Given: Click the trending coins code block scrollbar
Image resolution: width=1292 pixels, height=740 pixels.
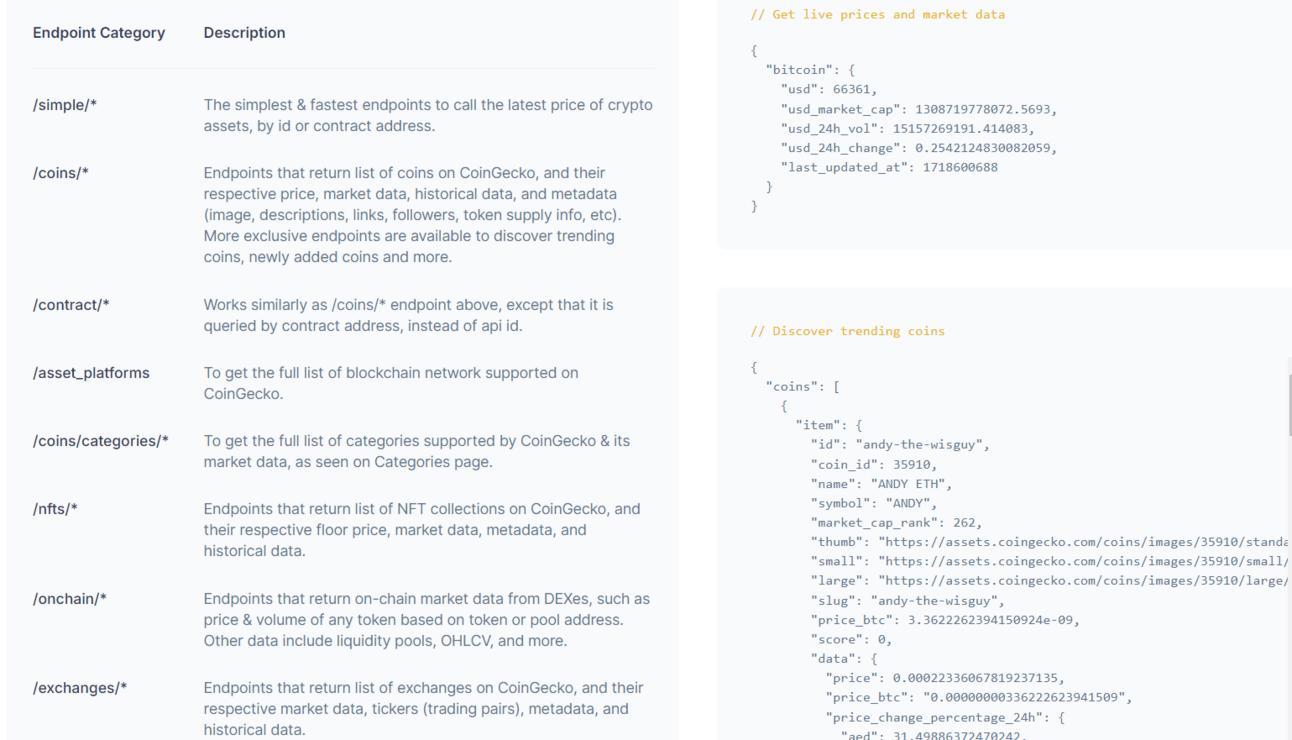Looking at the screenshot, I should click(1289, 405).
